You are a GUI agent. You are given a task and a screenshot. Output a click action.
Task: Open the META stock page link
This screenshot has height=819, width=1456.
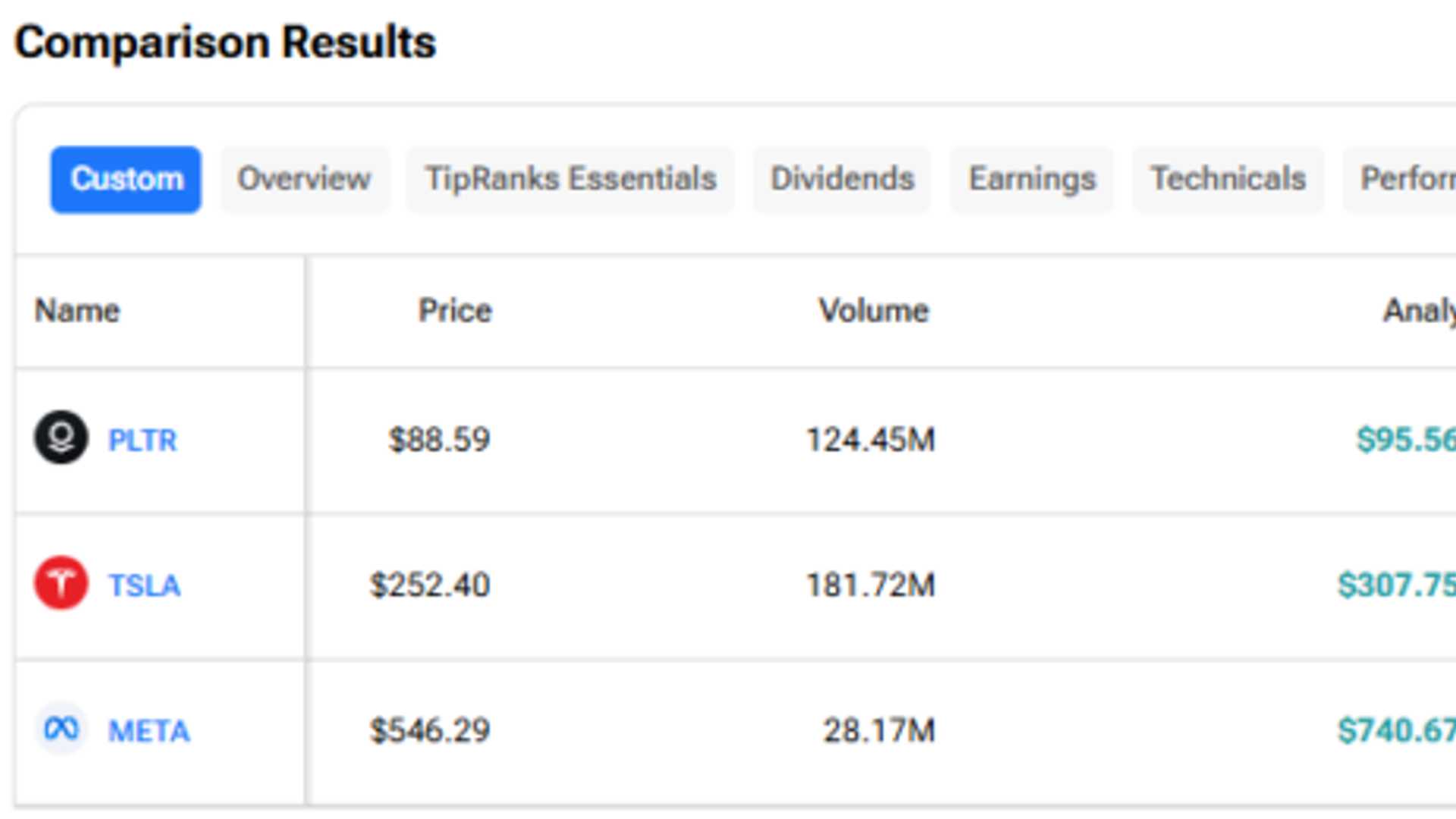[149, 730]
